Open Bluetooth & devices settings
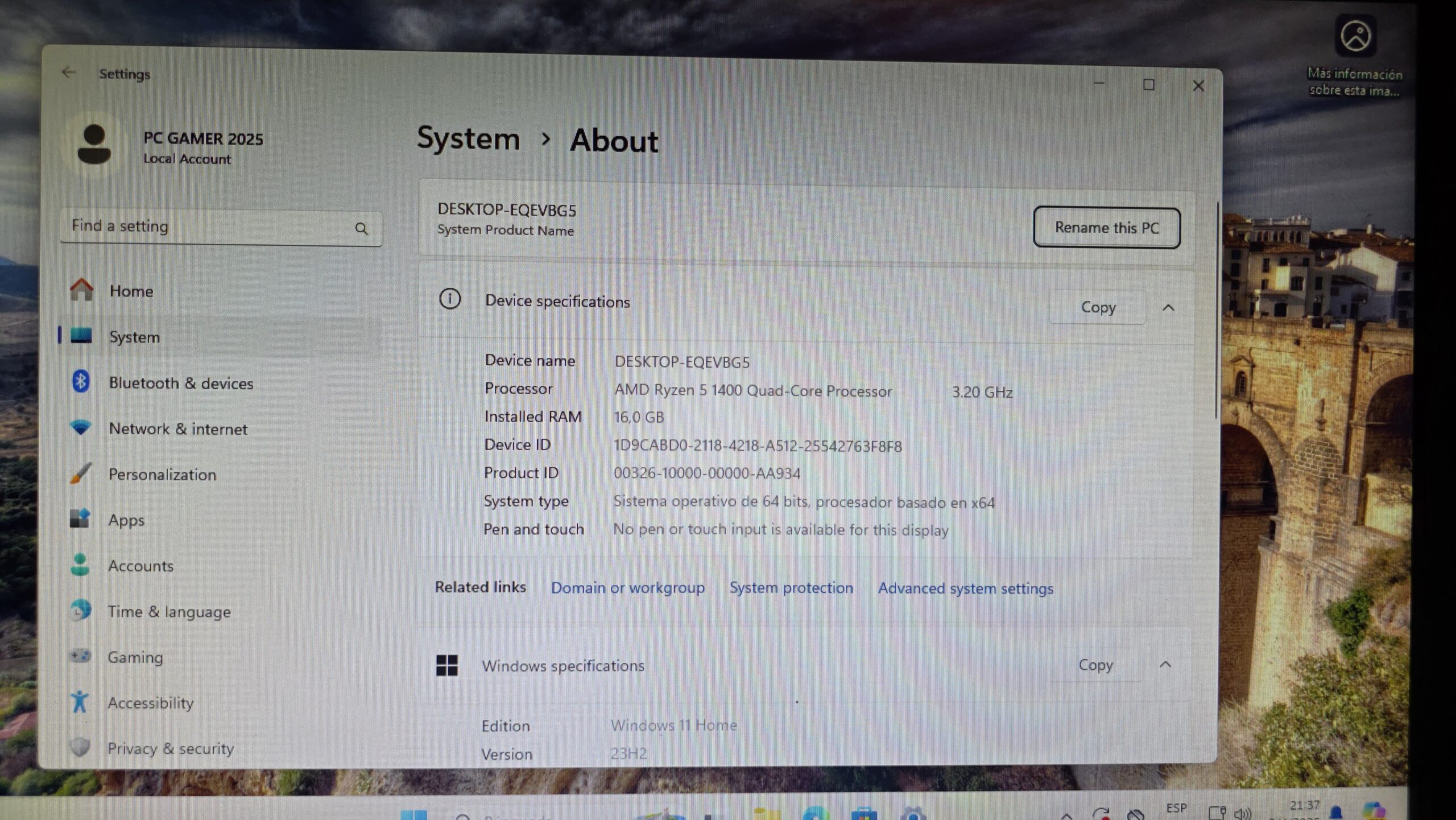 pyautogui.click(x=180, y=383)
